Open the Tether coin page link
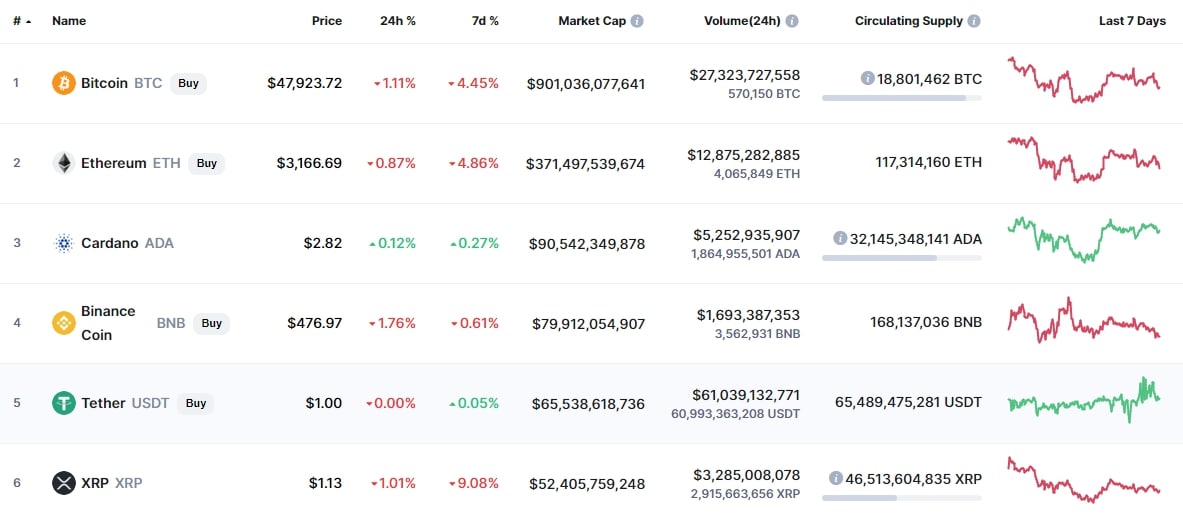This screenshot has height=523, width=1183. [x=103, y=403]
